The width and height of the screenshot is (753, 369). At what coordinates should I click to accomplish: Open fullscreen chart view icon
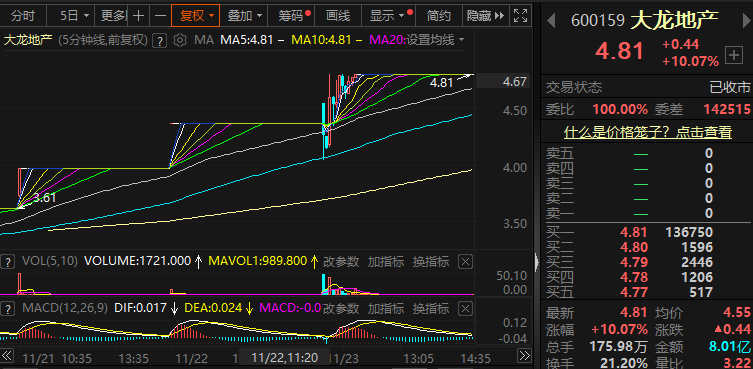pos(521,15)
